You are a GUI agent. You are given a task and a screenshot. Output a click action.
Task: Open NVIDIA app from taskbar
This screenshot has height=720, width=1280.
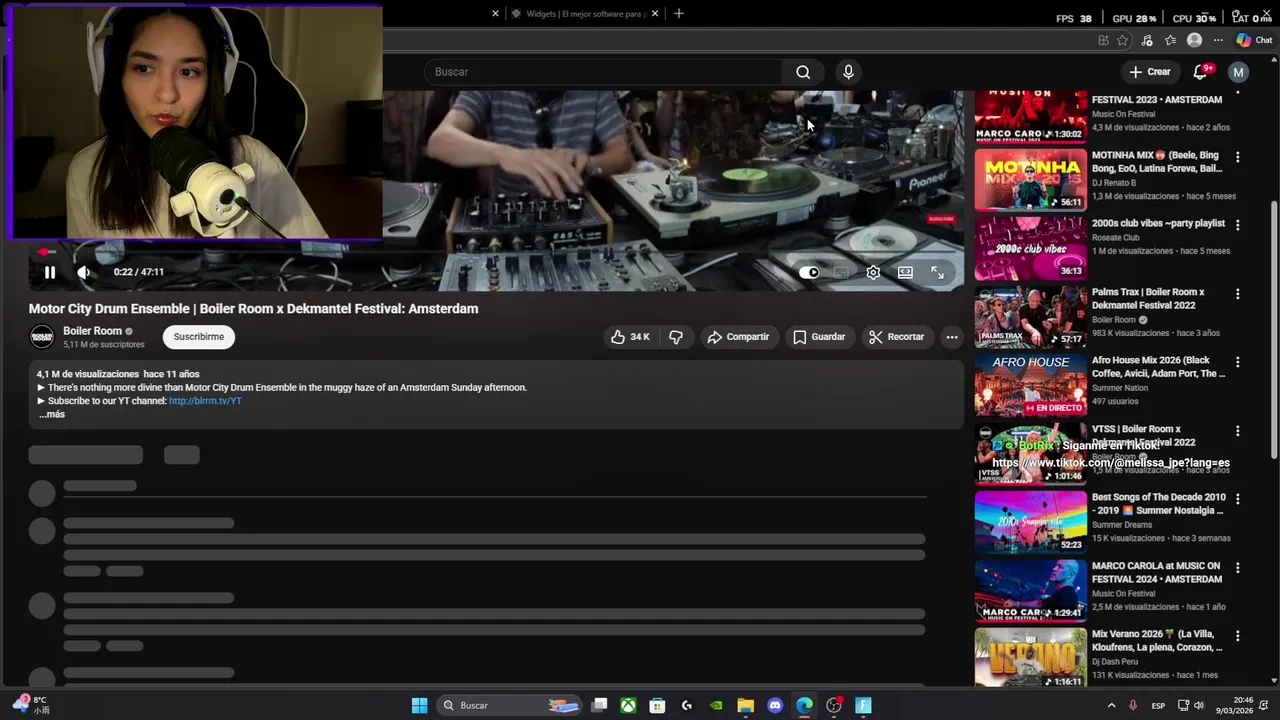coord(716,705)
